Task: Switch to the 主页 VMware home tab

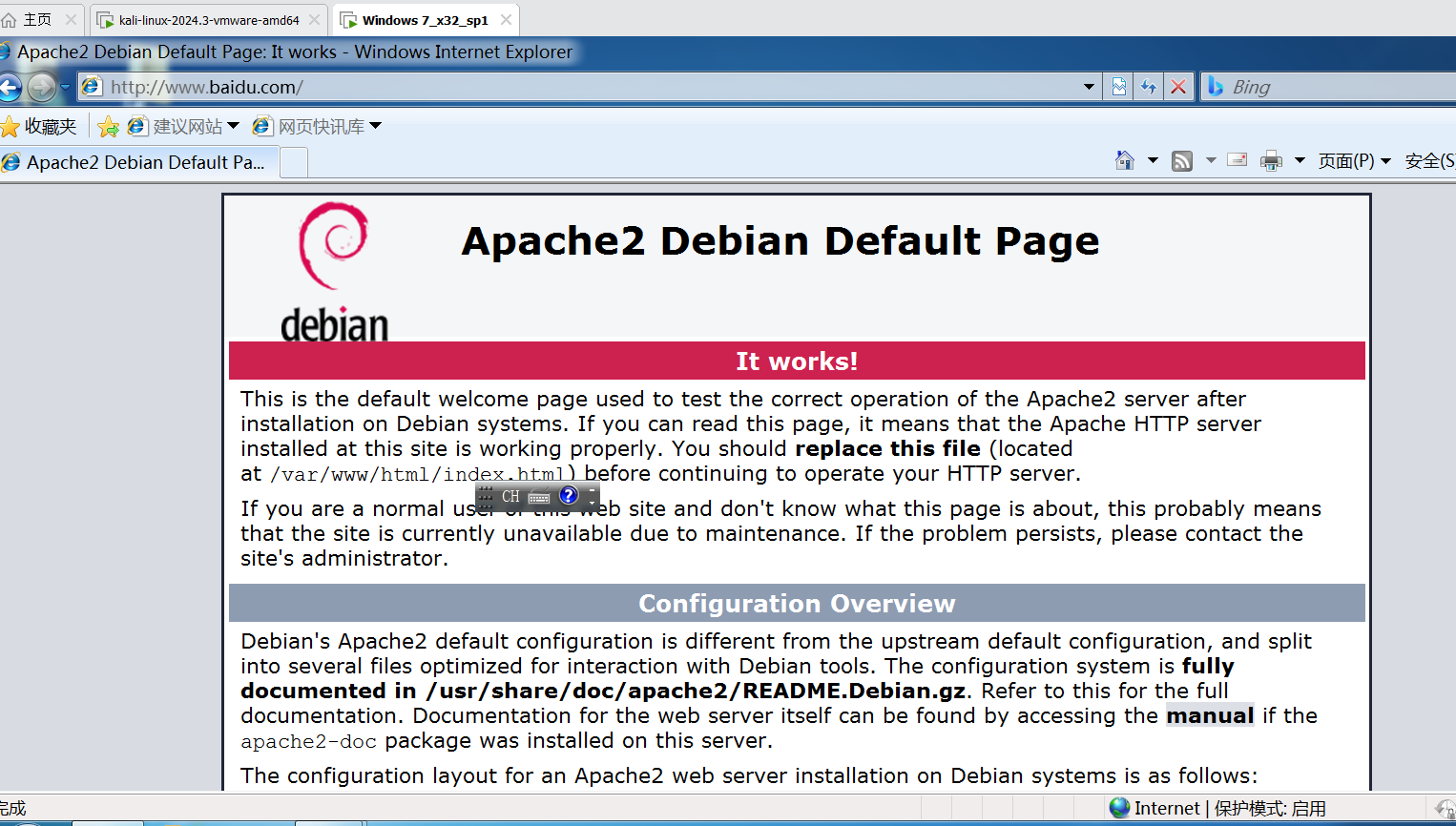Action: click(x=37, y=19)
